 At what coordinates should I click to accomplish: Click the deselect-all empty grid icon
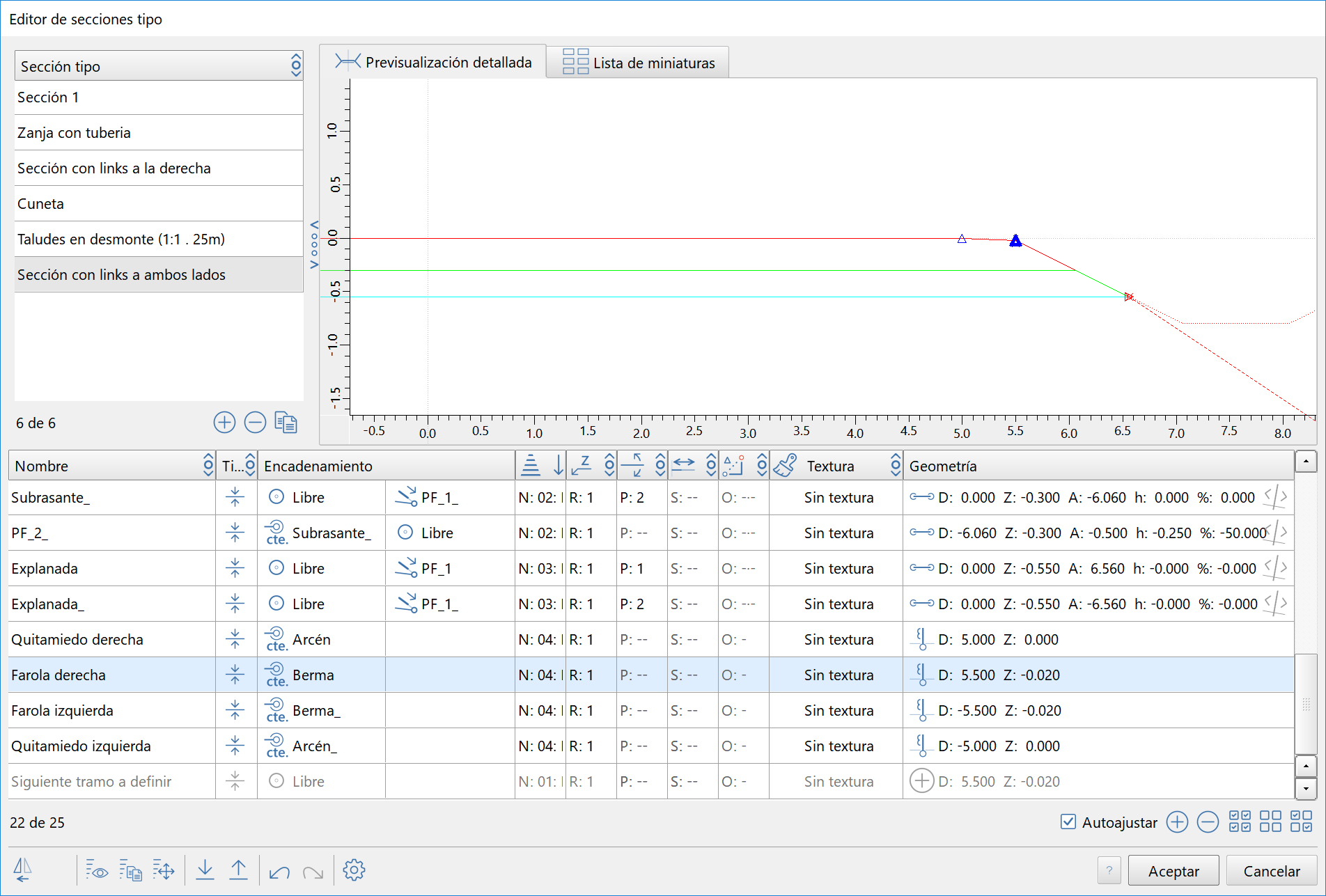pyautogui.click(x=1270, y=822)
